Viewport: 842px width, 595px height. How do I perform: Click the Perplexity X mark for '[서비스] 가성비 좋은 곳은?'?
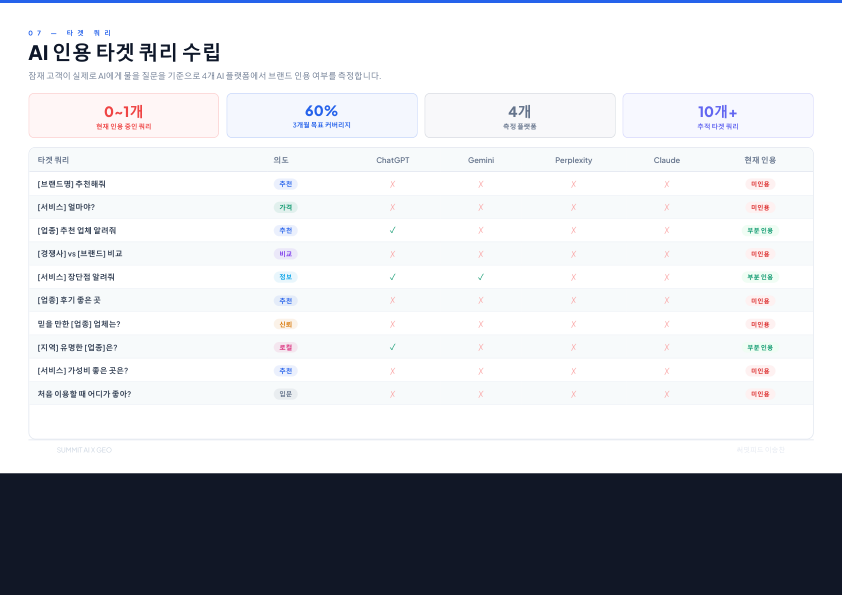tap(574, 371)
